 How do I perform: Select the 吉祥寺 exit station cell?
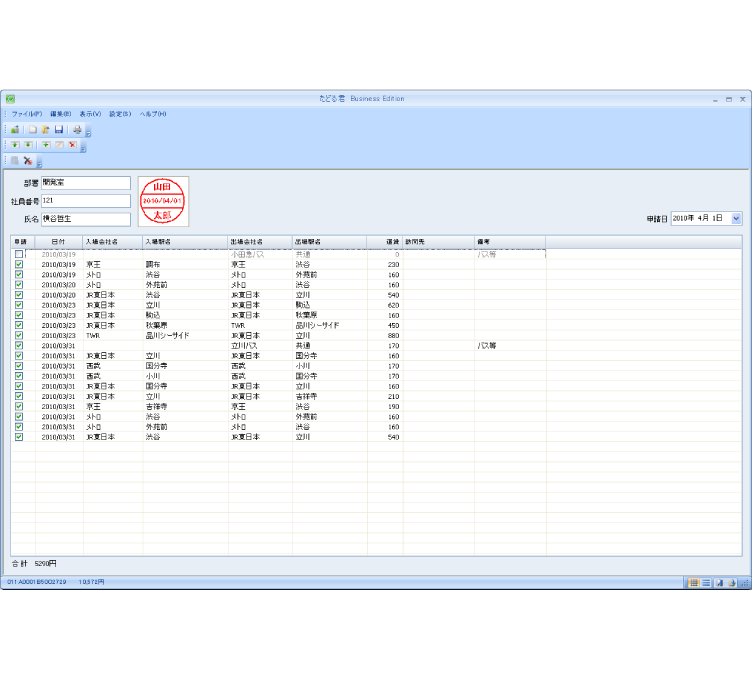click(329, 396)
